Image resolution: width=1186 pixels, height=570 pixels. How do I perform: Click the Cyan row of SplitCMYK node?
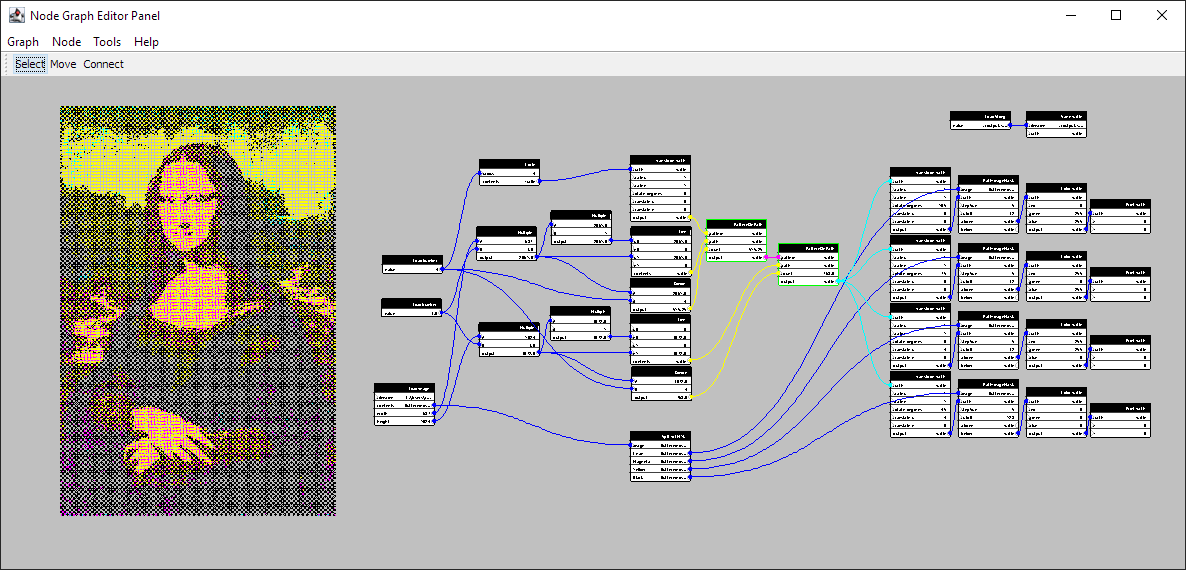660,453
